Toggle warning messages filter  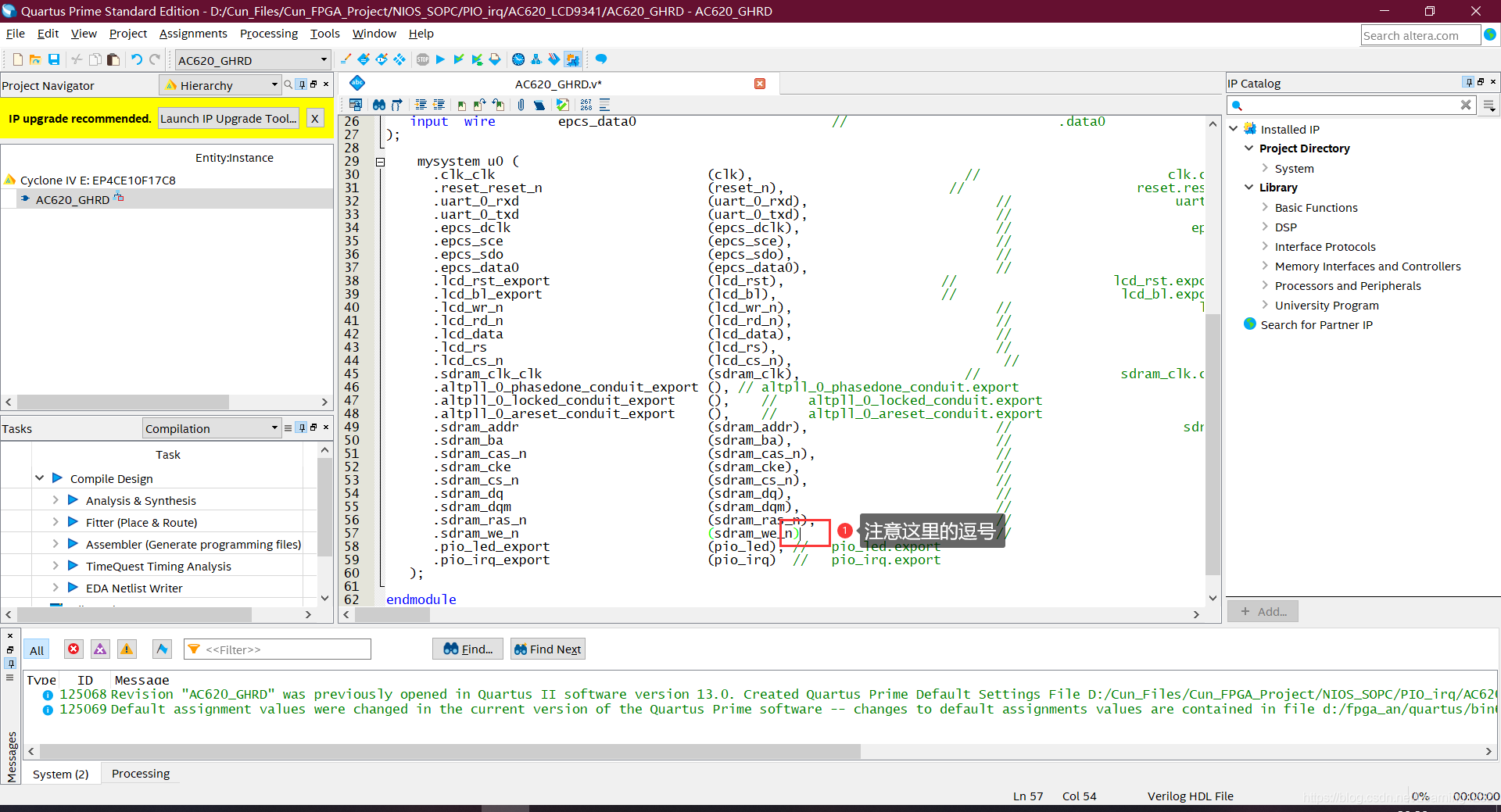coord(127,649)
